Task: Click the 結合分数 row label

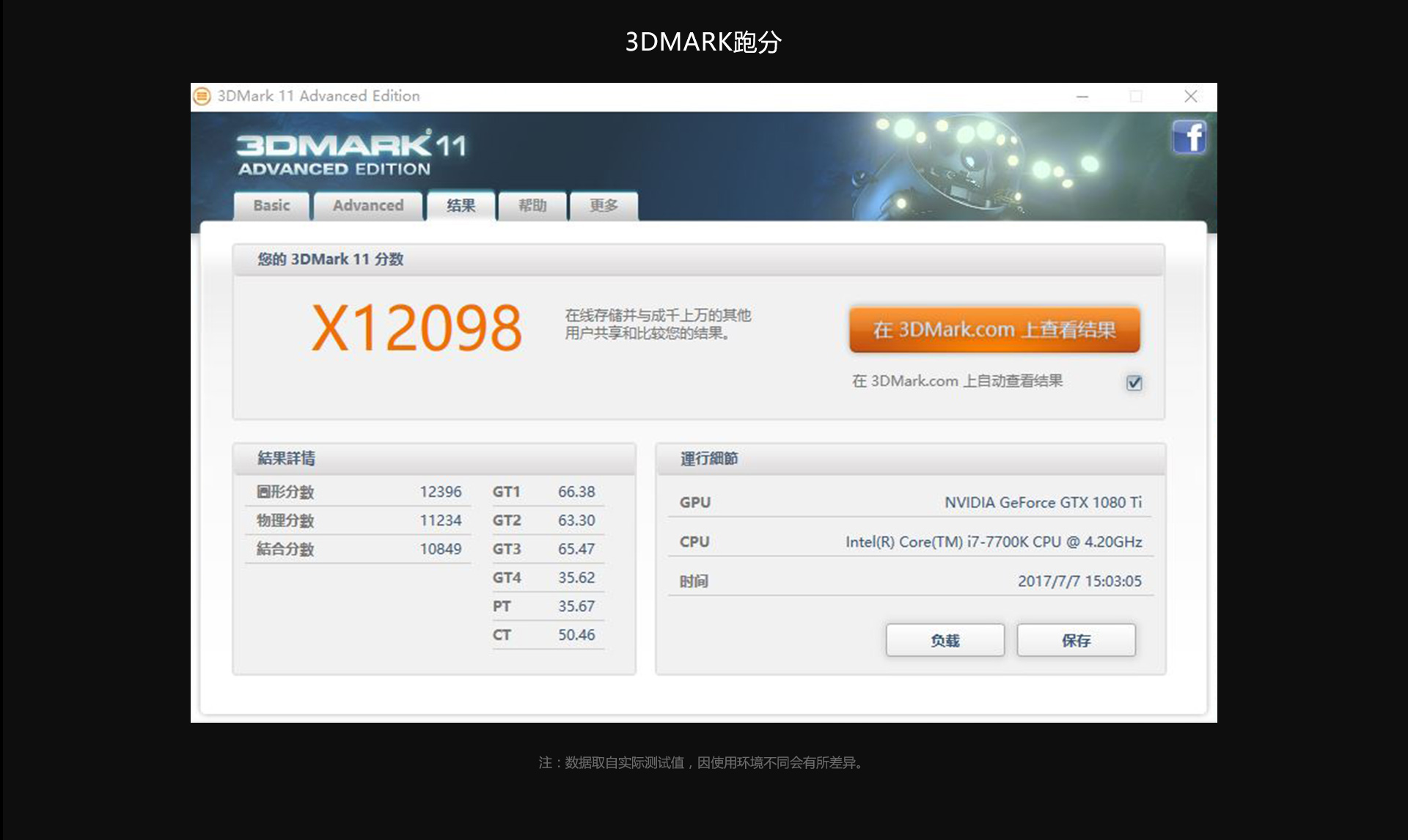Action: [285, 549]
